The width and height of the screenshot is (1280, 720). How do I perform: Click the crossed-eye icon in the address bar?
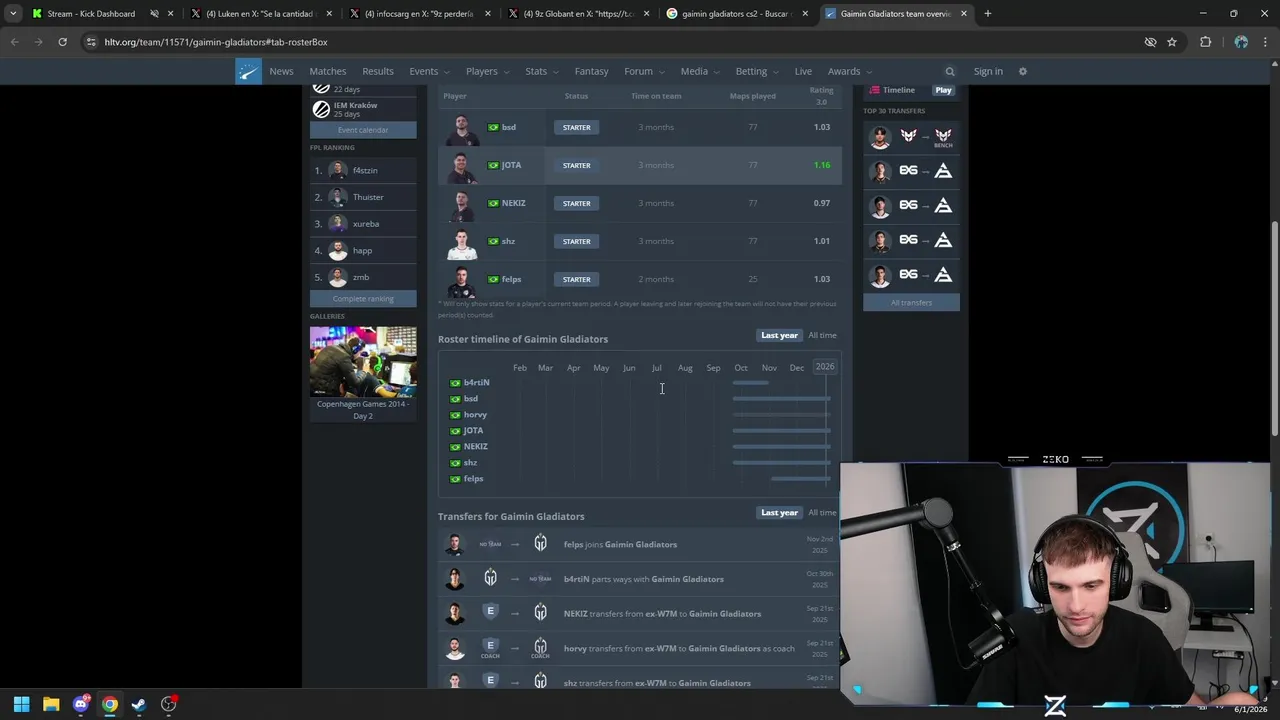1150,42
